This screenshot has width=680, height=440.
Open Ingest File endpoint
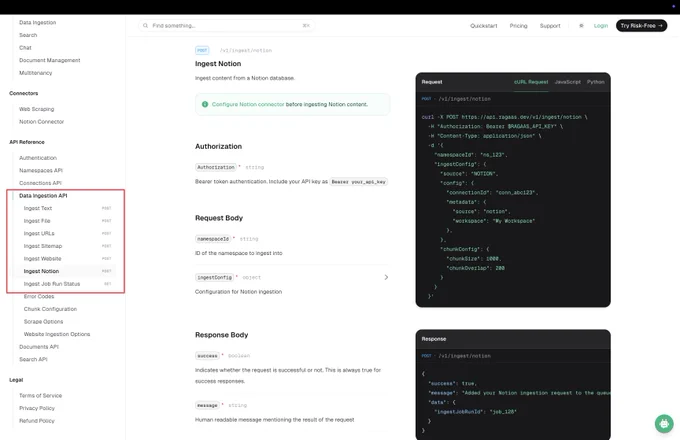pyautogui.click(x=37, y=221)
